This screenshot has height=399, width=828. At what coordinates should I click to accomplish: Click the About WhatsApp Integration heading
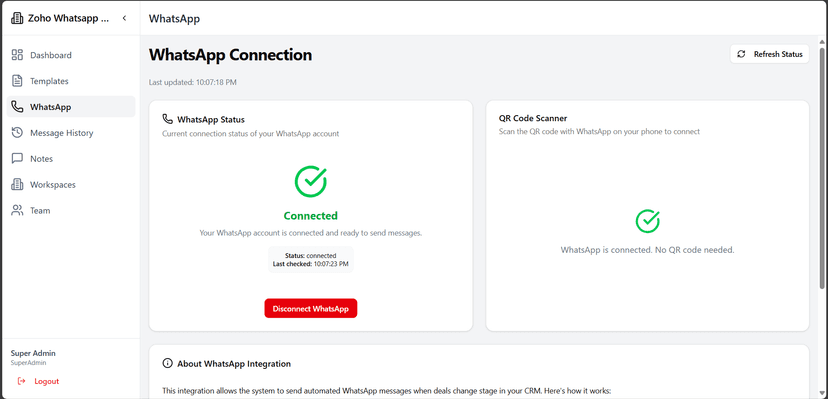point(234,364)
